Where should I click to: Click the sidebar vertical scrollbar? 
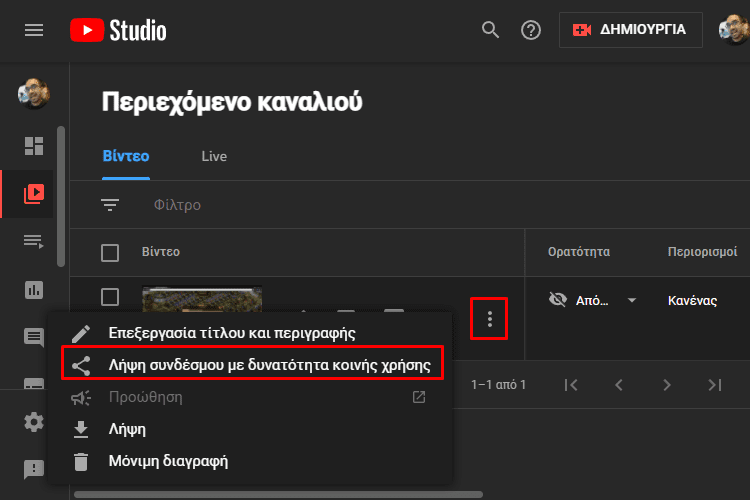tap(61, 196)
